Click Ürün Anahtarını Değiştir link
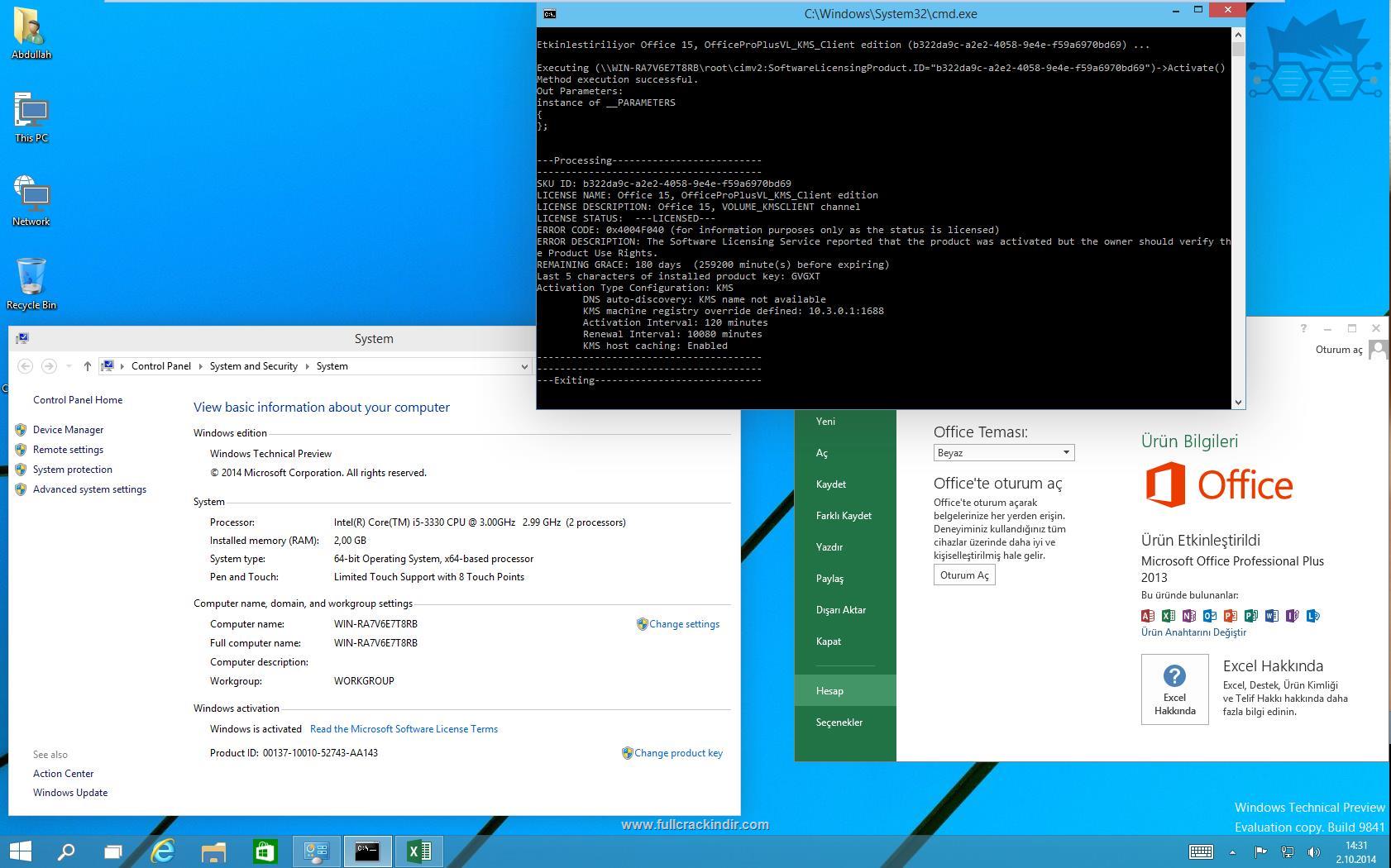 (1193, 632)
